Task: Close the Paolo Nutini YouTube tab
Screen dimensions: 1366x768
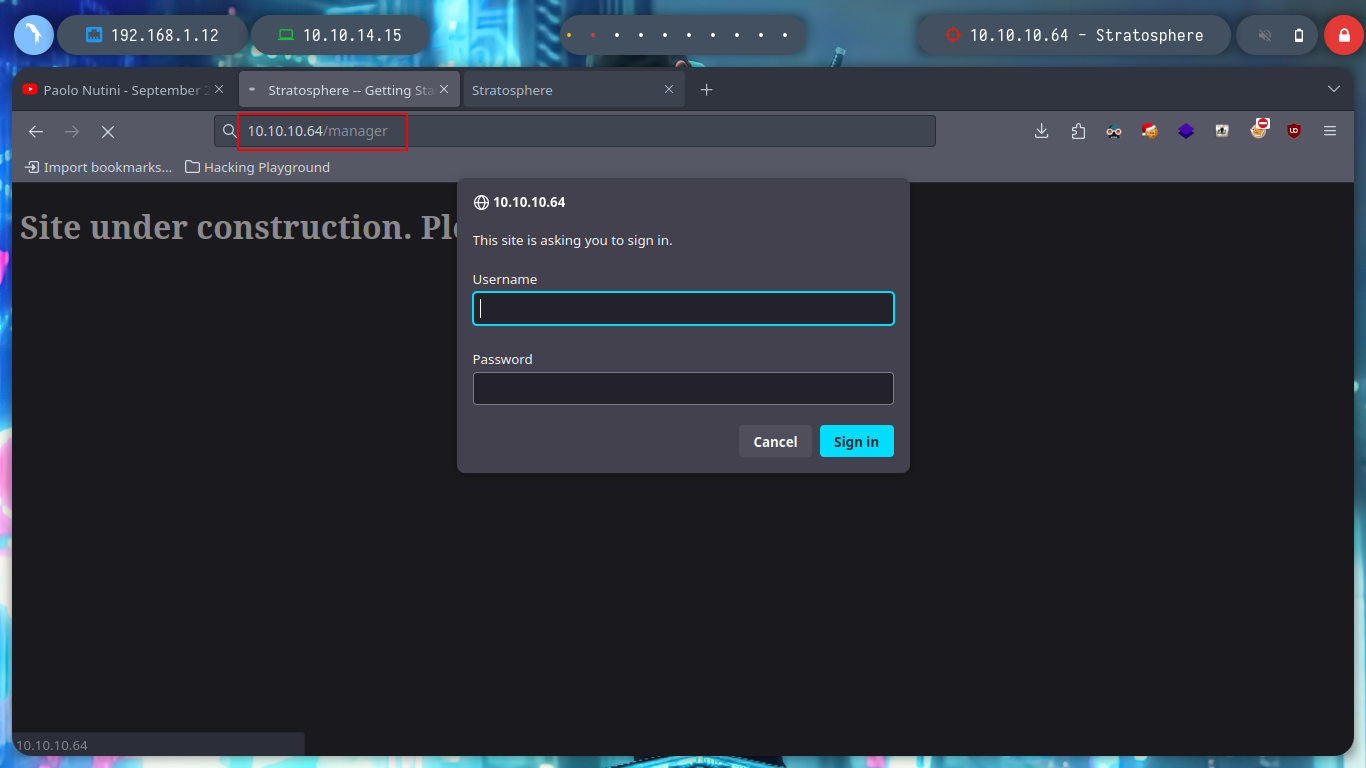Action: [x=219, y=89]
